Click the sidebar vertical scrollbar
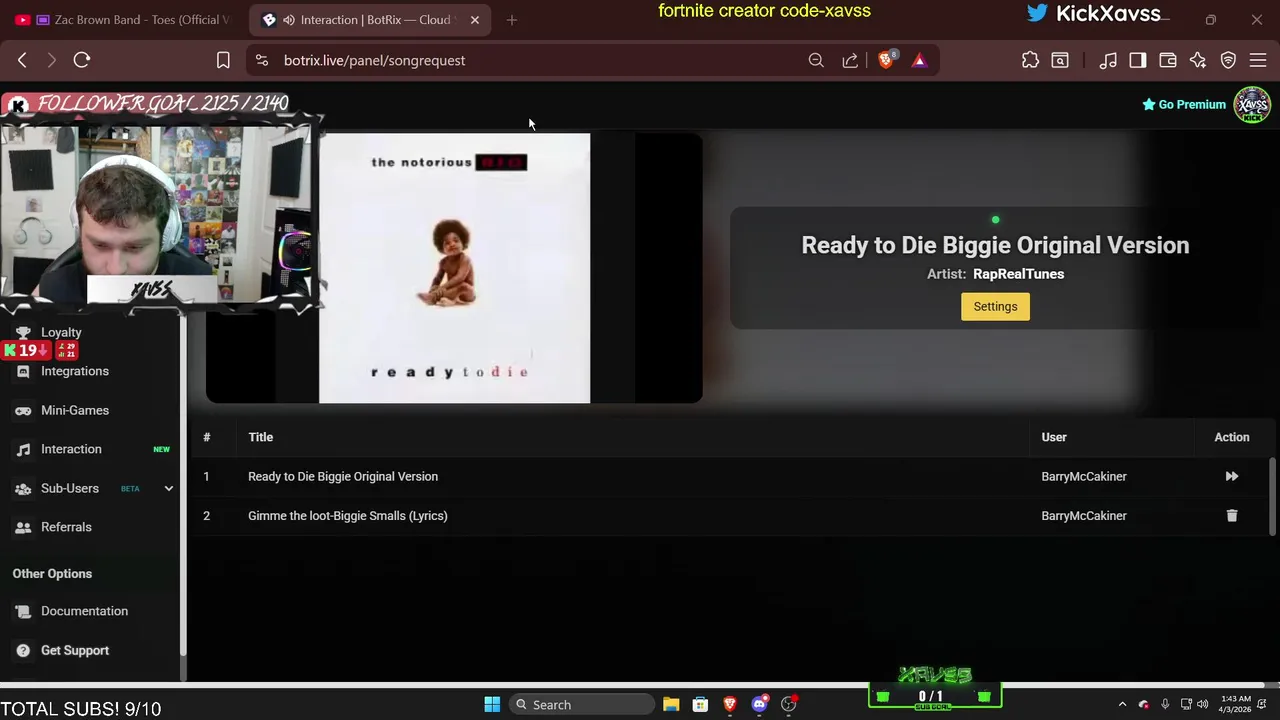 (183, 485)
